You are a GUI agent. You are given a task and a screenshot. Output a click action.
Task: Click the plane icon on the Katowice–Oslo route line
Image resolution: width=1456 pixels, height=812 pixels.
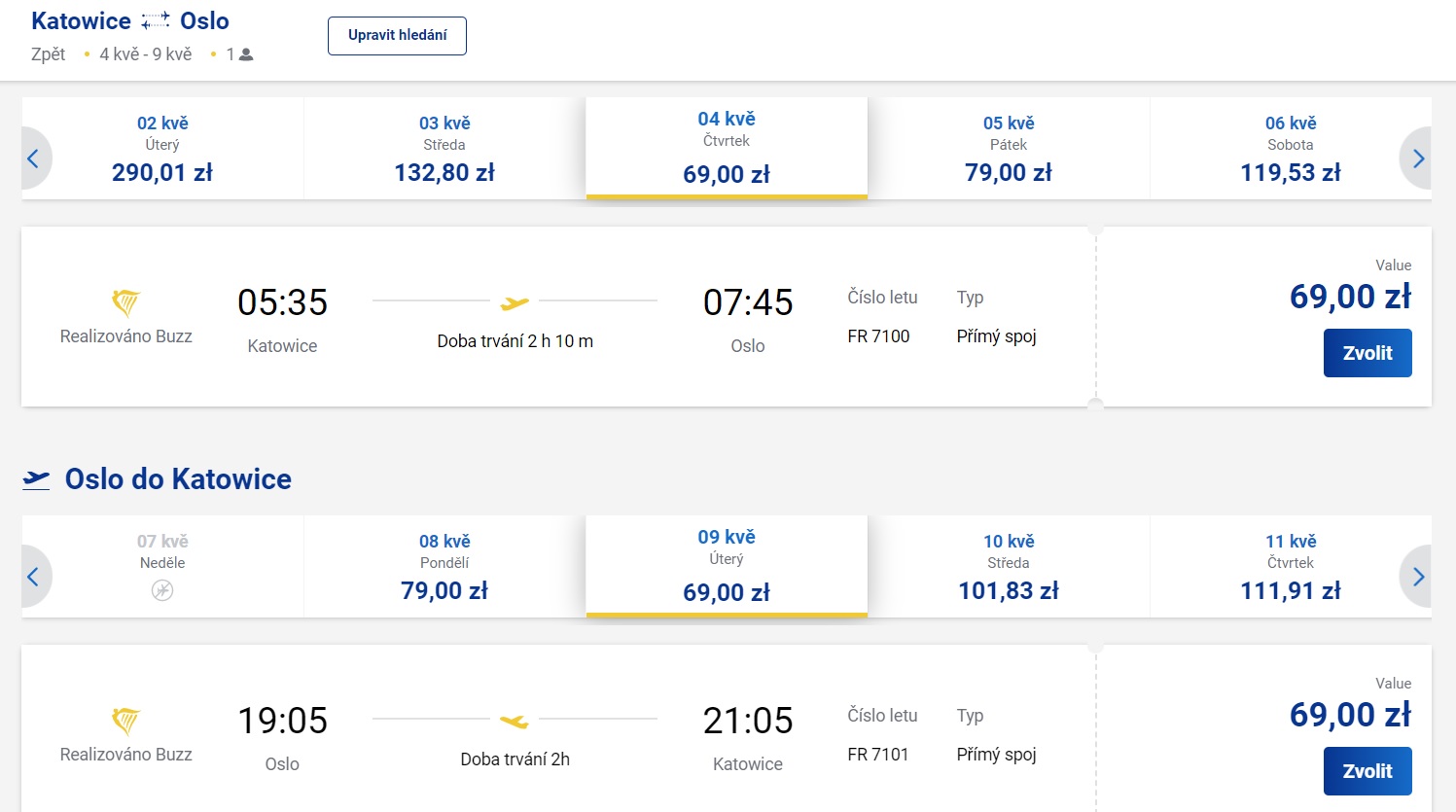[x=515, y=303]
